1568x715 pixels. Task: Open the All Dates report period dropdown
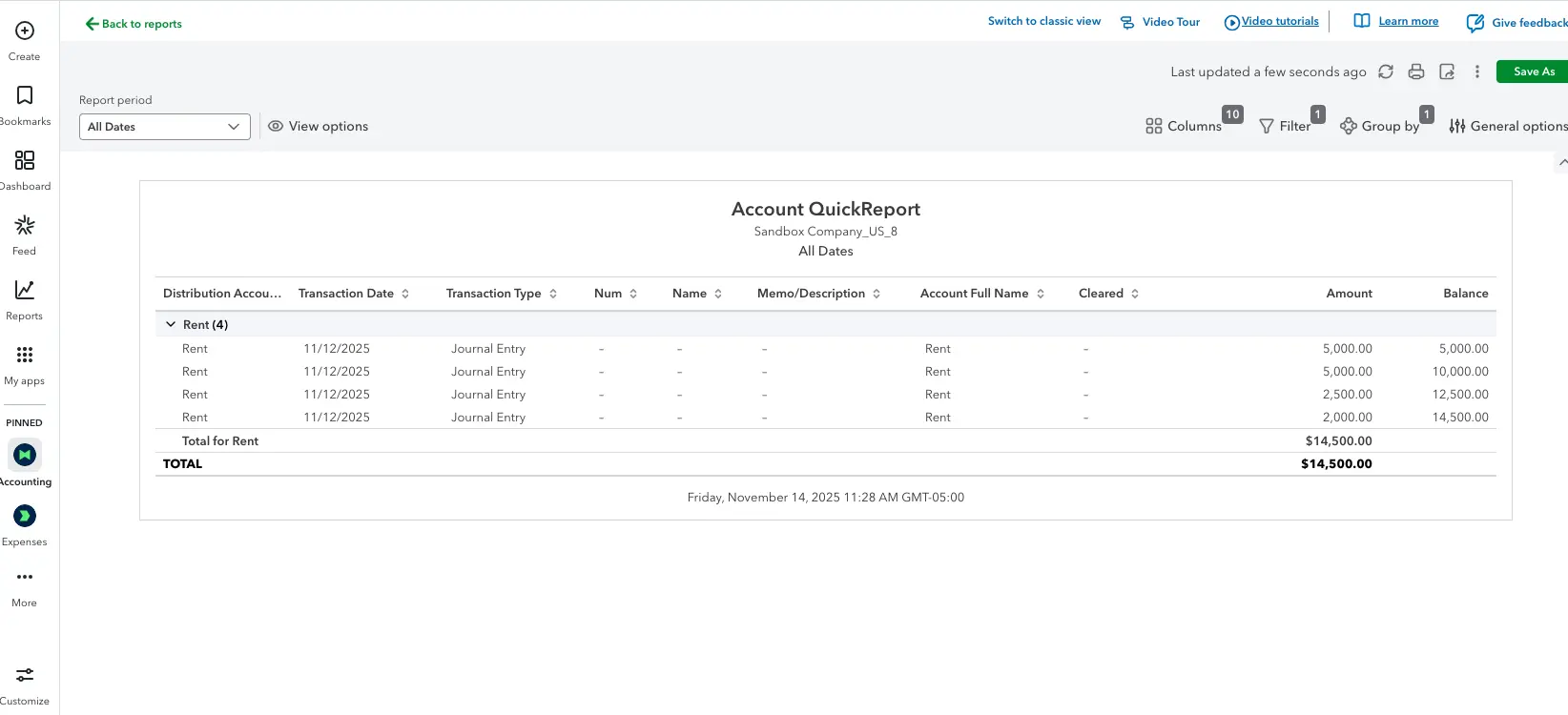165,127
